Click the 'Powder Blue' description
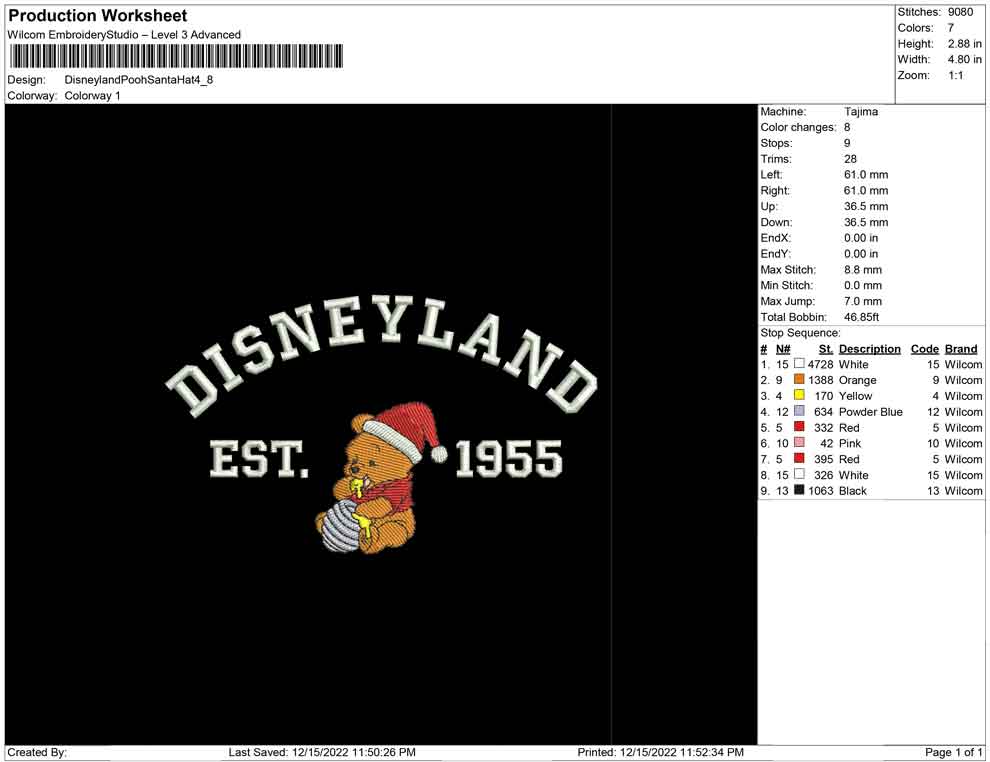 point(871,412)
